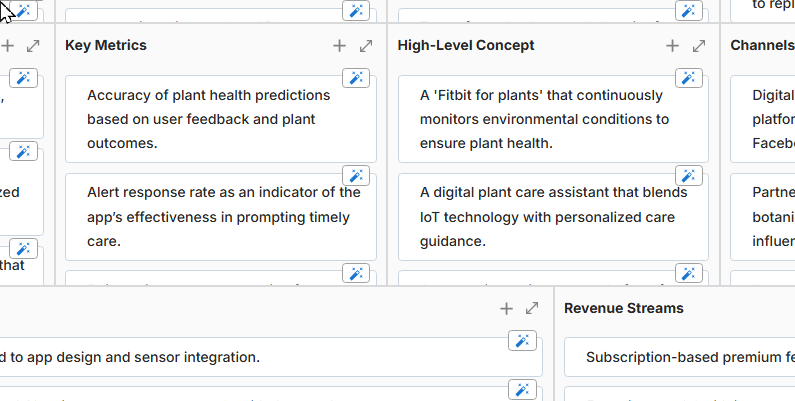This screenshot has height=401, width=795.
Task: Expand section left of Revenue Streams
Action: pos(533,309)
